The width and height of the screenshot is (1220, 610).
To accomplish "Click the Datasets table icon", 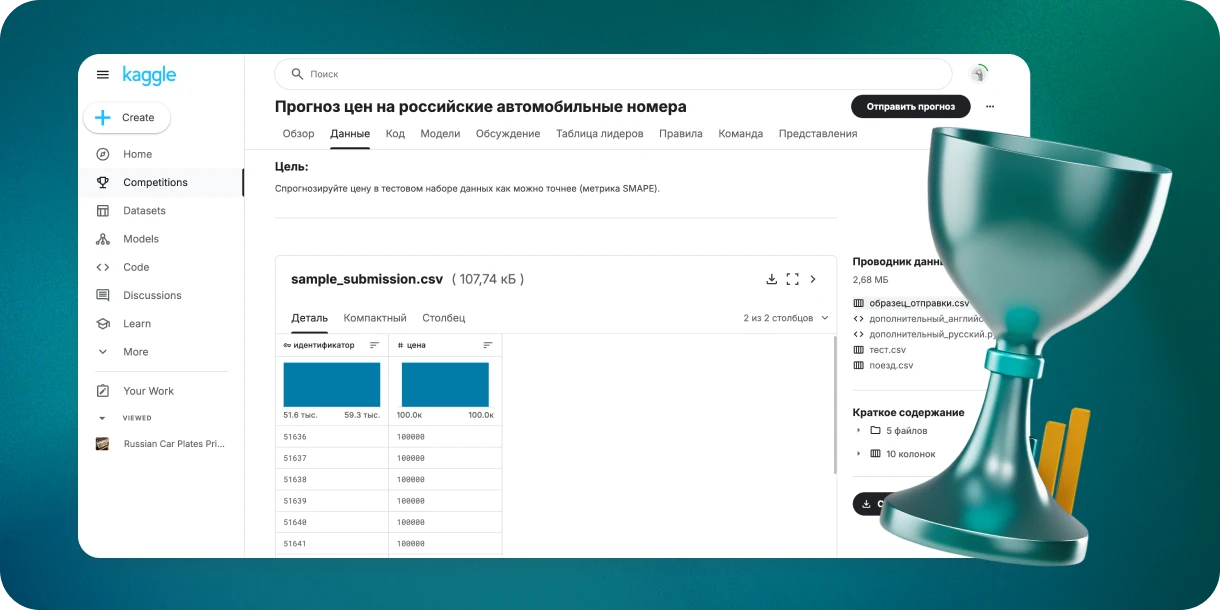I will [102, 211].
